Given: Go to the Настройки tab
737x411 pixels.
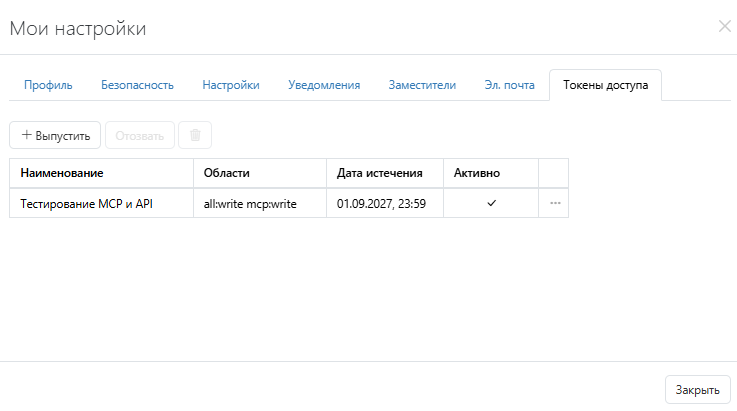Looking at the screenshot, I should (x=231, y=85).
